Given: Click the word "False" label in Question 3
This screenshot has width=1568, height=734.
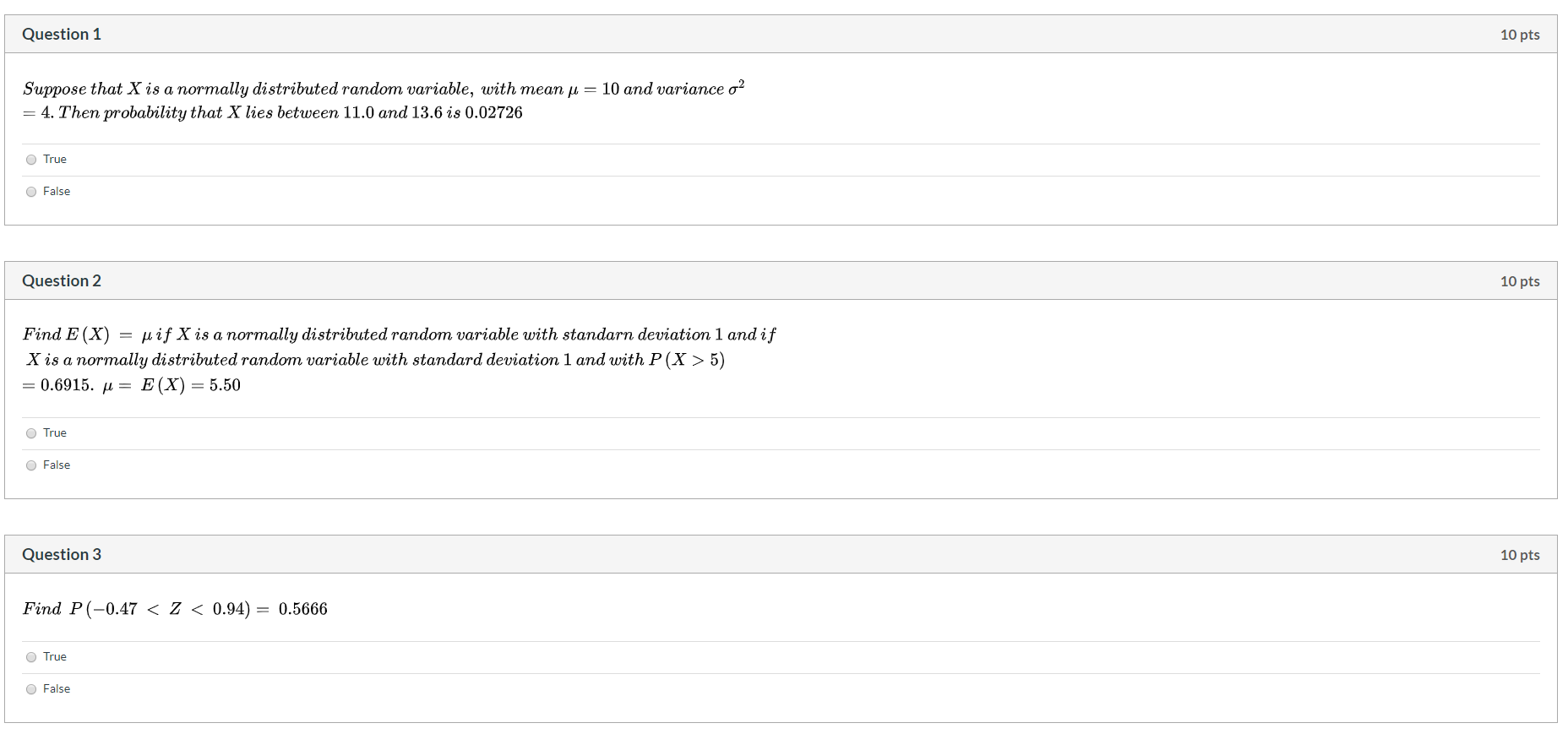Looking at the screenshot, I should coord(57,688).
